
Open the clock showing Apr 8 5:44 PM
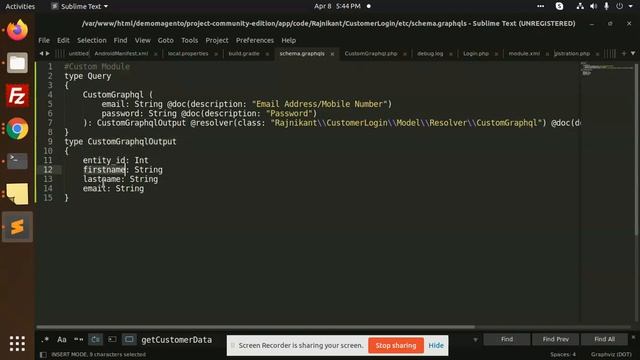[x=337, y=6]
